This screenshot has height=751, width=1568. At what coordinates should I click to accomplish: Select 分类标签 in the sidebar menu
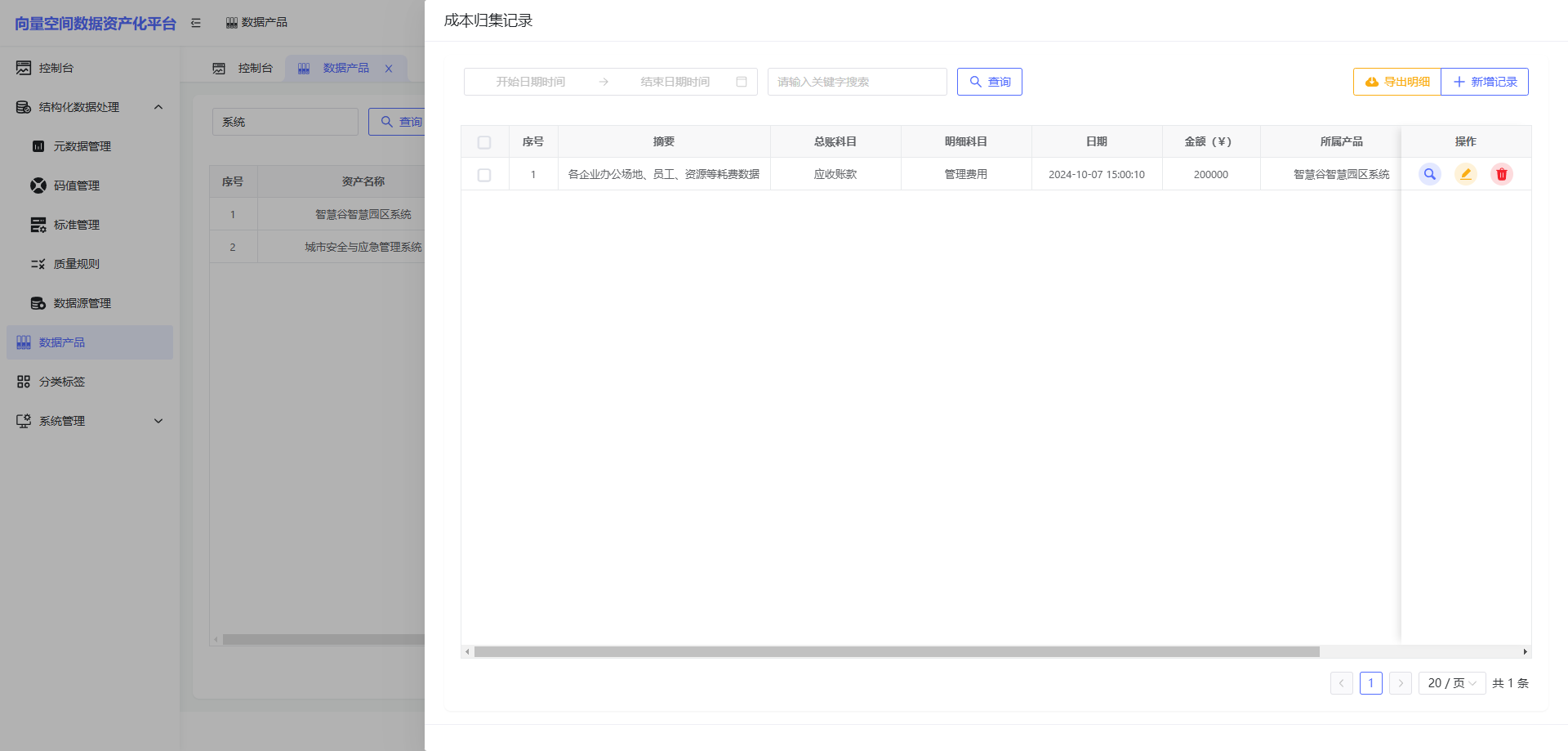(x=62, y=382)
